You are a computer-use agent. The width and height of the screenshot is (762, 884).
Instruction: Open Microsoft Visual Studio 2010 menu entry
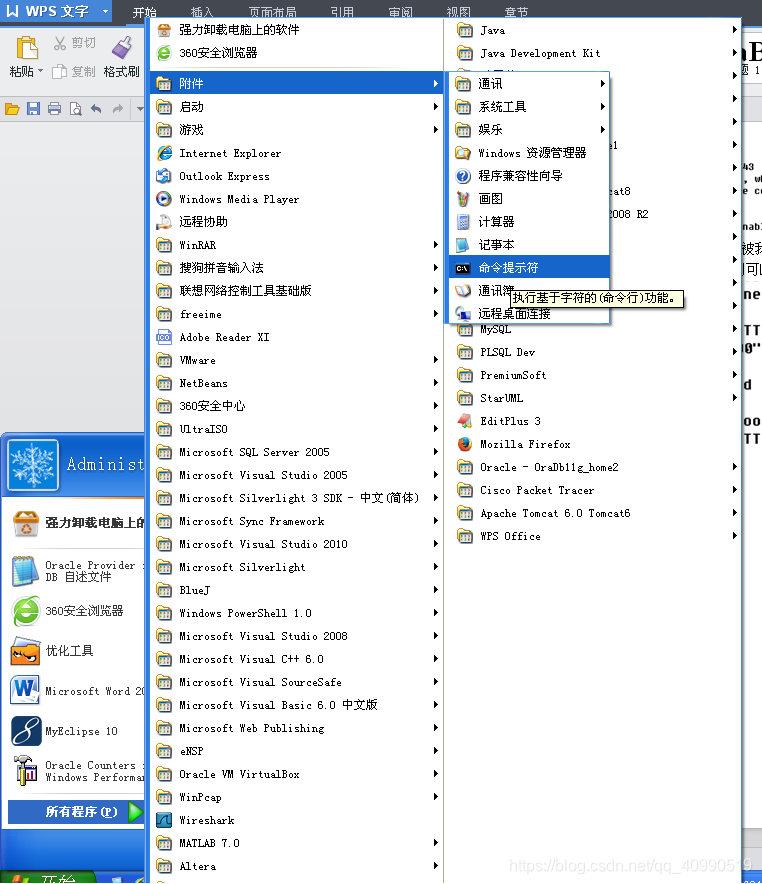point(296,544)
